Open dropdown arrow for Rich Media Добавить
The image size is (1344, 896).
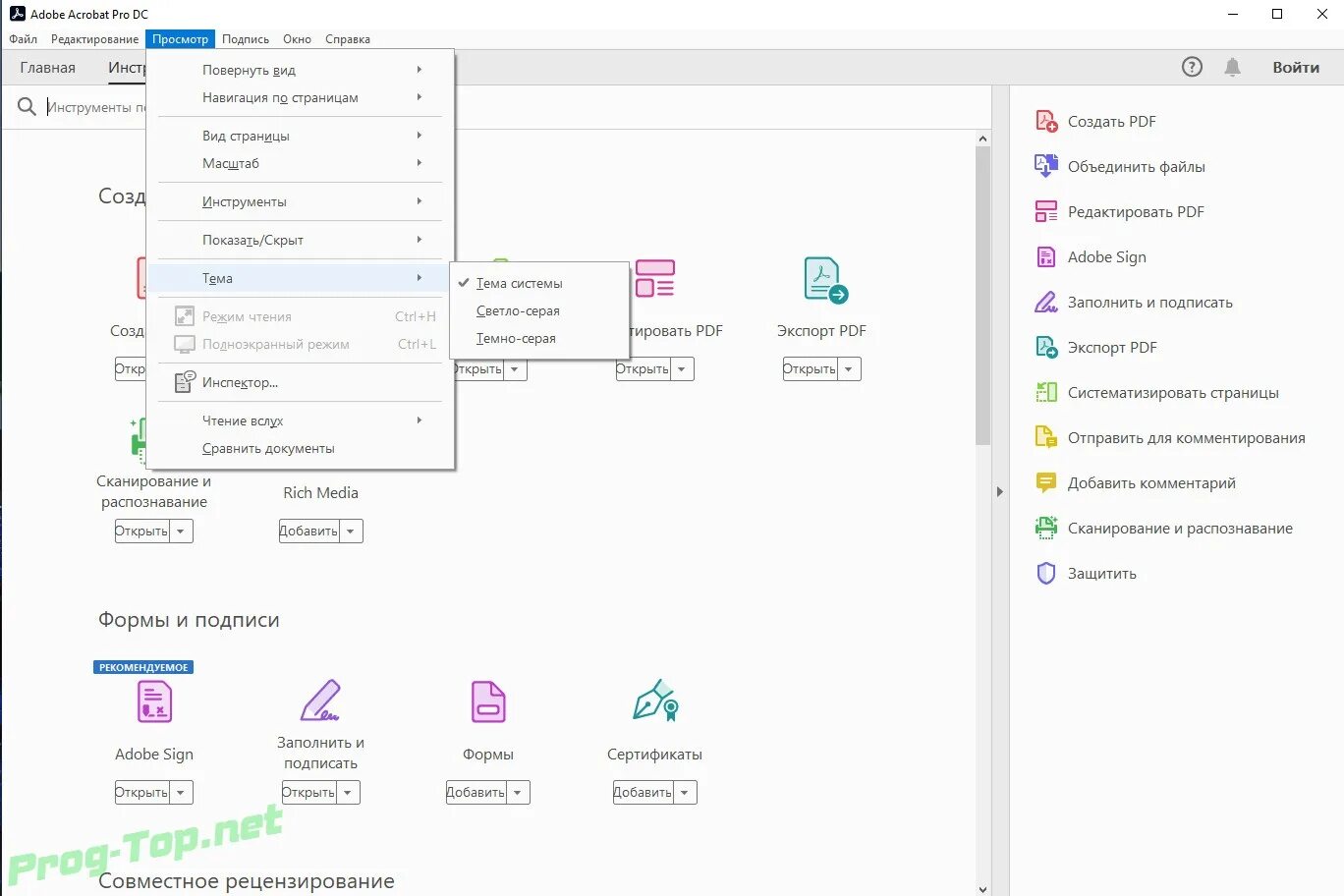click(x=352, y=532)
